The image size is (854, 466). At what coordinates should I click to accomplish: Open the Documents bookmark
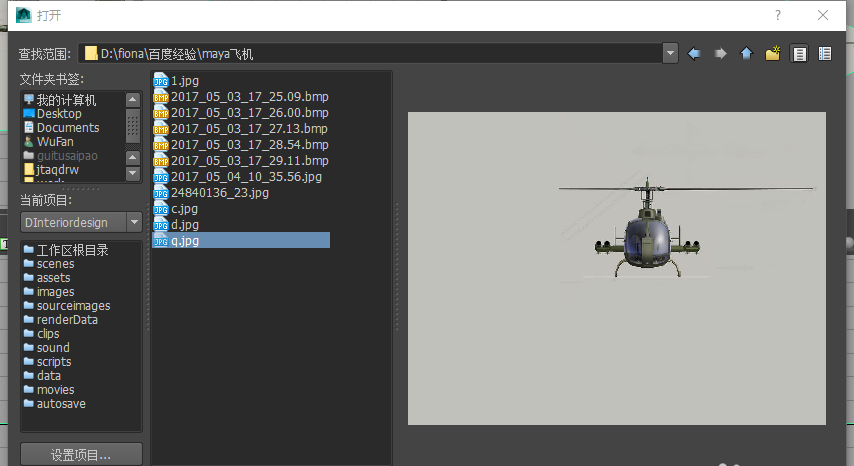click(68, 128)
